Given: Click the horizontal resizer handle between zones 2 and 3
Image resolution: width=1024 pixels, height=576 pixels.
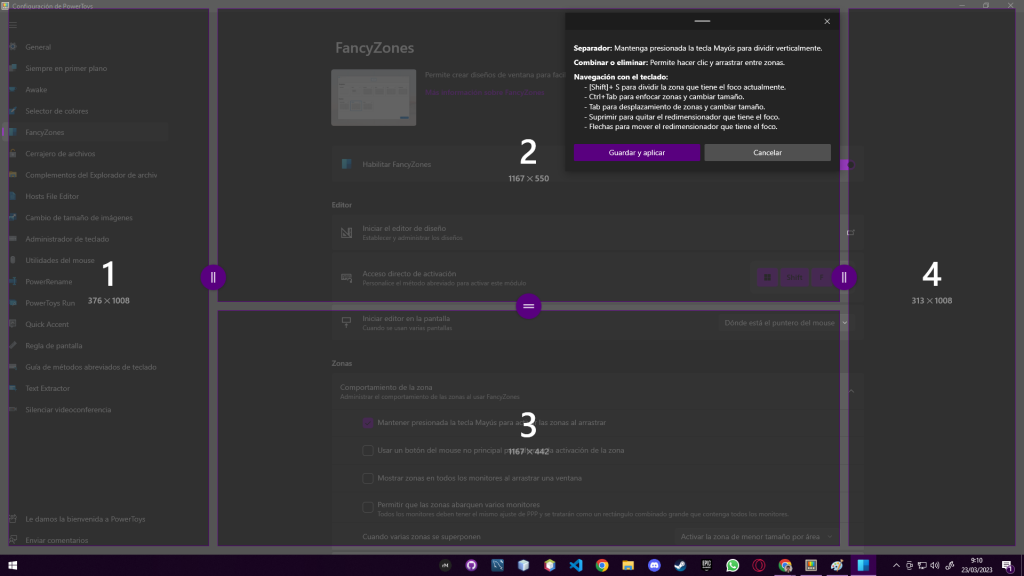Looking at the screenshot, I should 529,306.
